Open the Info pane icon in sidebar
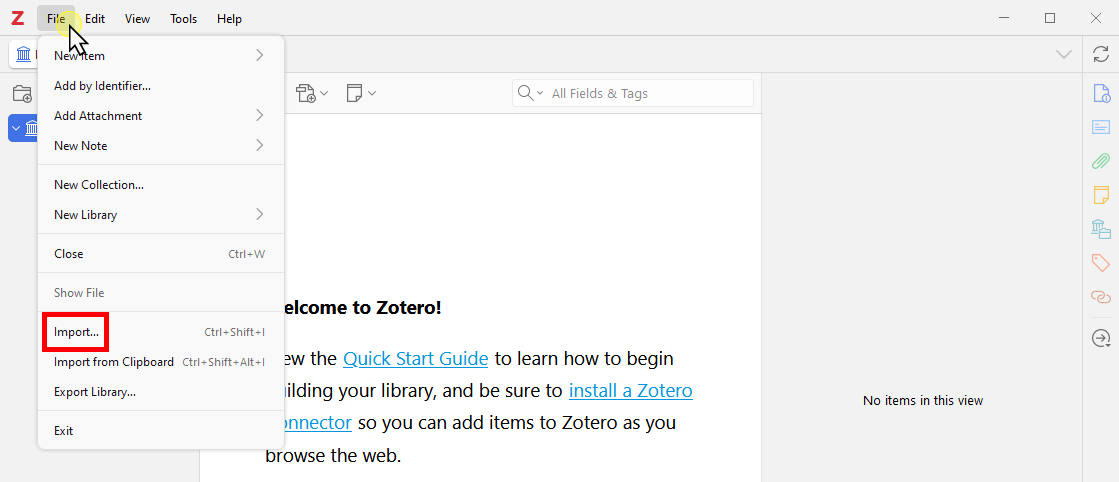Viewport: 1119px width, 482px height. (1100, 94)
